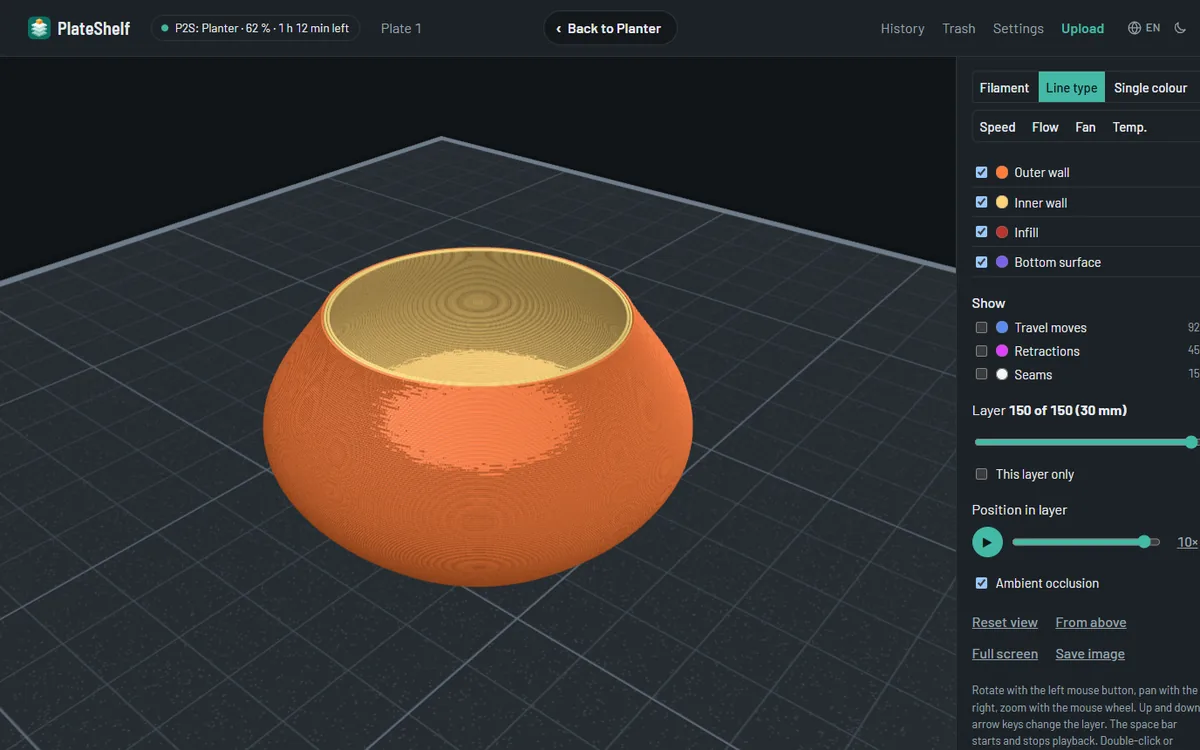The height and width of the screenshot is (750, 1200).
Task: Play the layer position animation
Action: tap(987, 542)
